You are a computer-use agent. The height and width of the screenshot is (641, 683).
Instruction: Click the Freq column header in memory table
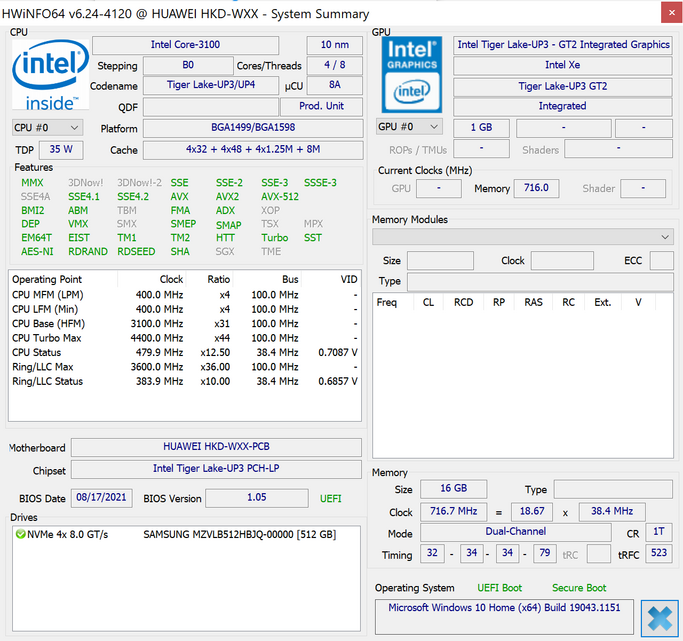click(x=386, y=302)
